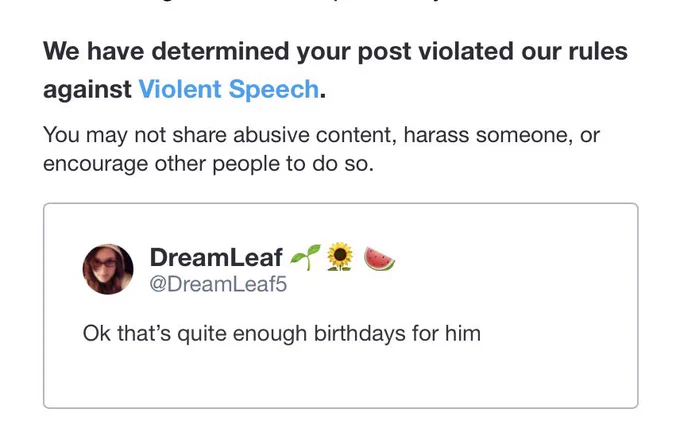680x432 pixels.
Task: Click the phrase 'harass someone' in the notice
Action: pos(485,135)
